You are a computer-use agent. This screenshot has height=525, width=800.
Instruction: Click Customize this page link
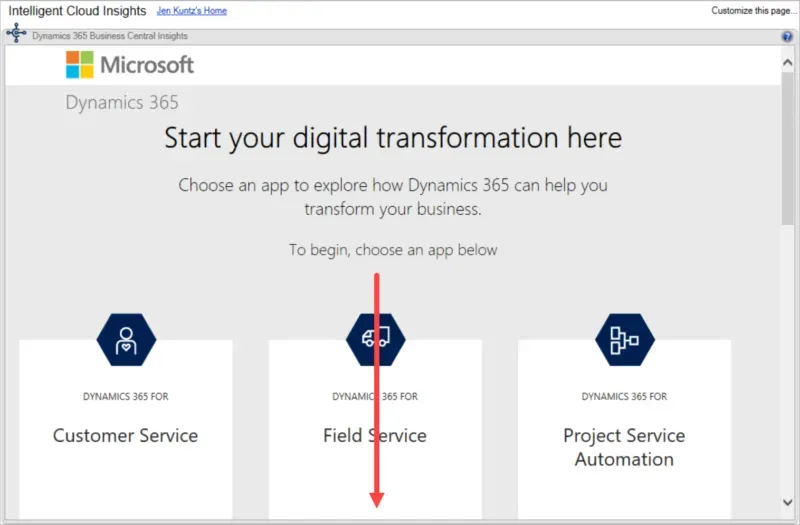751,11
